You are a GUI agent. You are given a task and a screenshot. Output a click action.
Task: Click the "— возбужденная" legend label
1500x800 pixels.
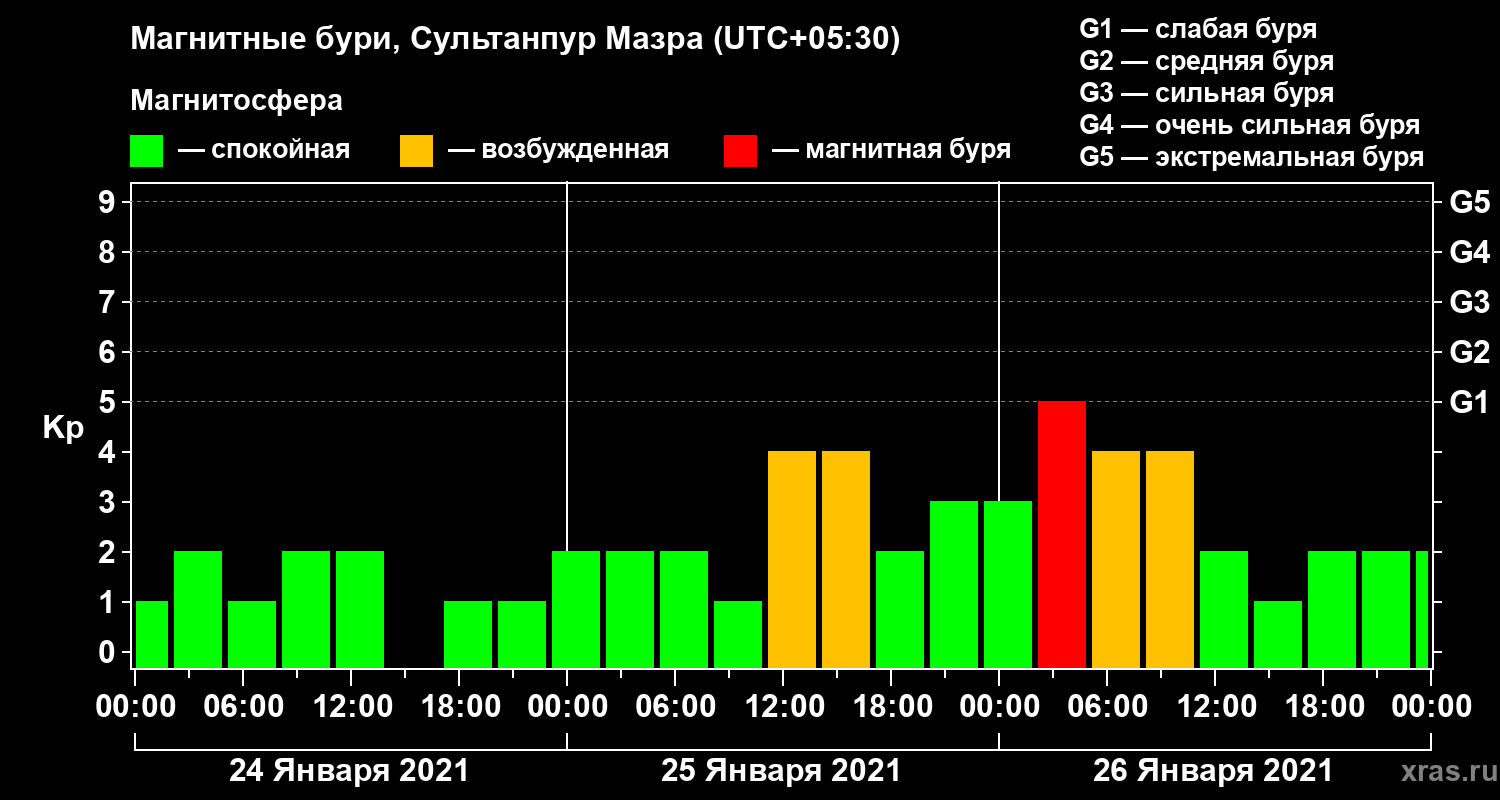tap(558, 150)
